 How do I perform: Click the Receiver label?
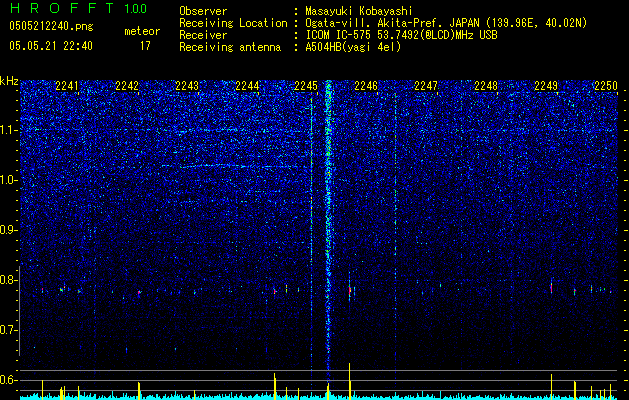[x=203, y=35]
